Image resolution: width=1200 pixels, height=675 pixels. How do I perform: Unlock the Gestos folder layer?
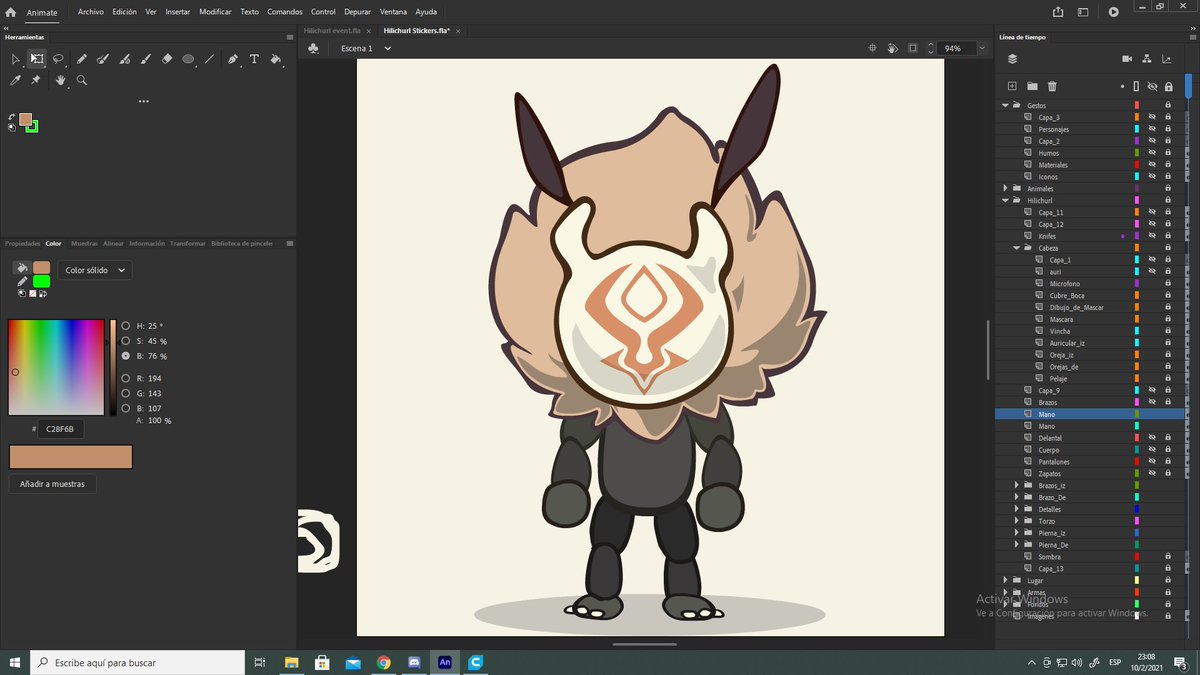pos(1168,105)
